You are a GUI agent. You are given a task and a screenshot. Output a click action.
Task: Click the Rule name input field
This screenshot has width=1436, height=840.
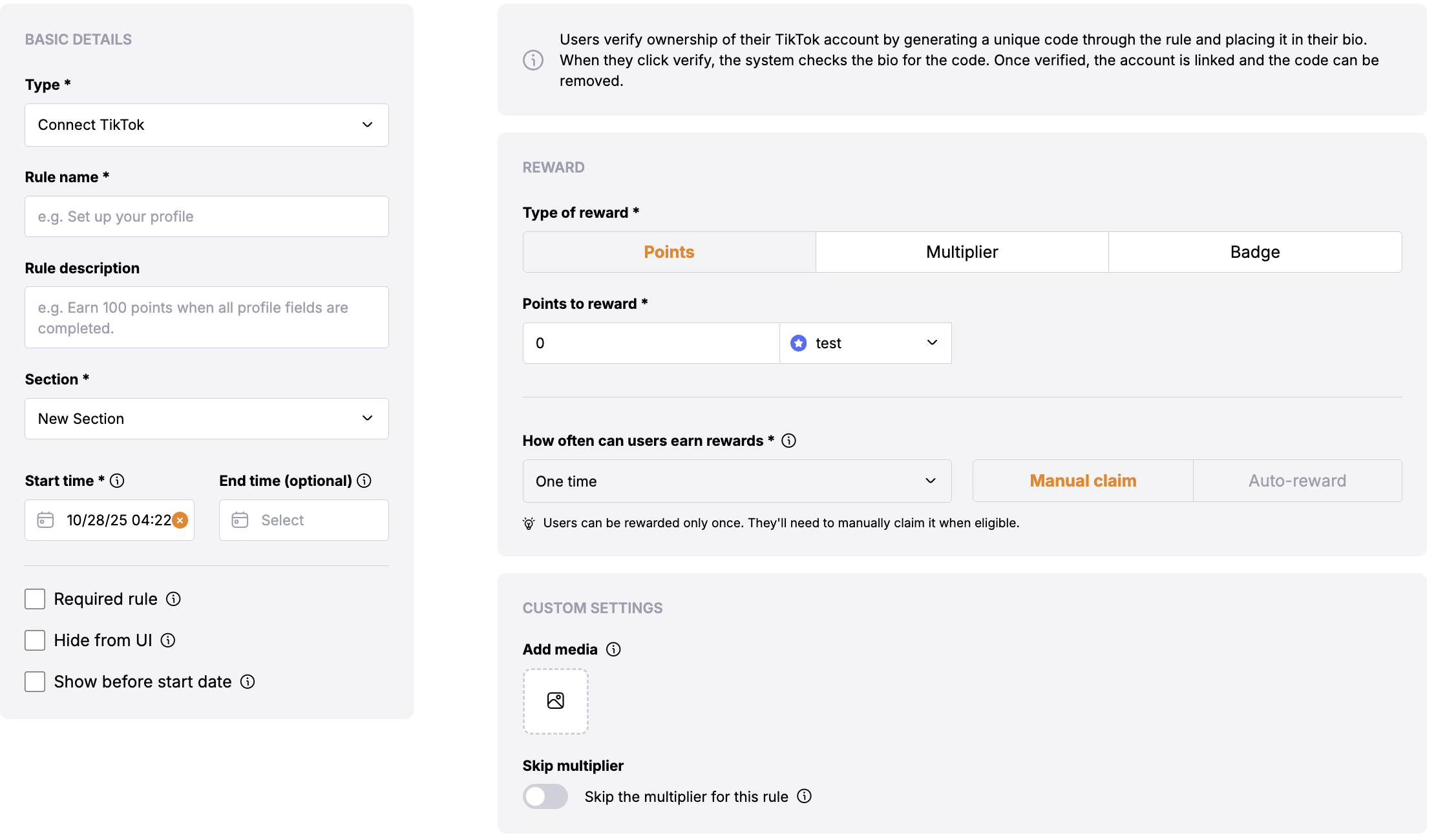(207, 216)
